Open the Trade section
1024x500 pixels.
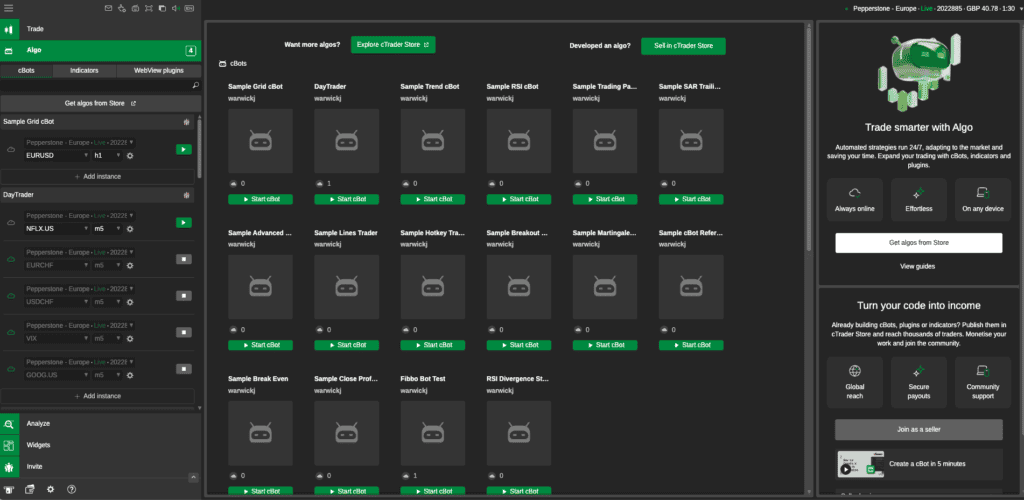coord(101,29)
